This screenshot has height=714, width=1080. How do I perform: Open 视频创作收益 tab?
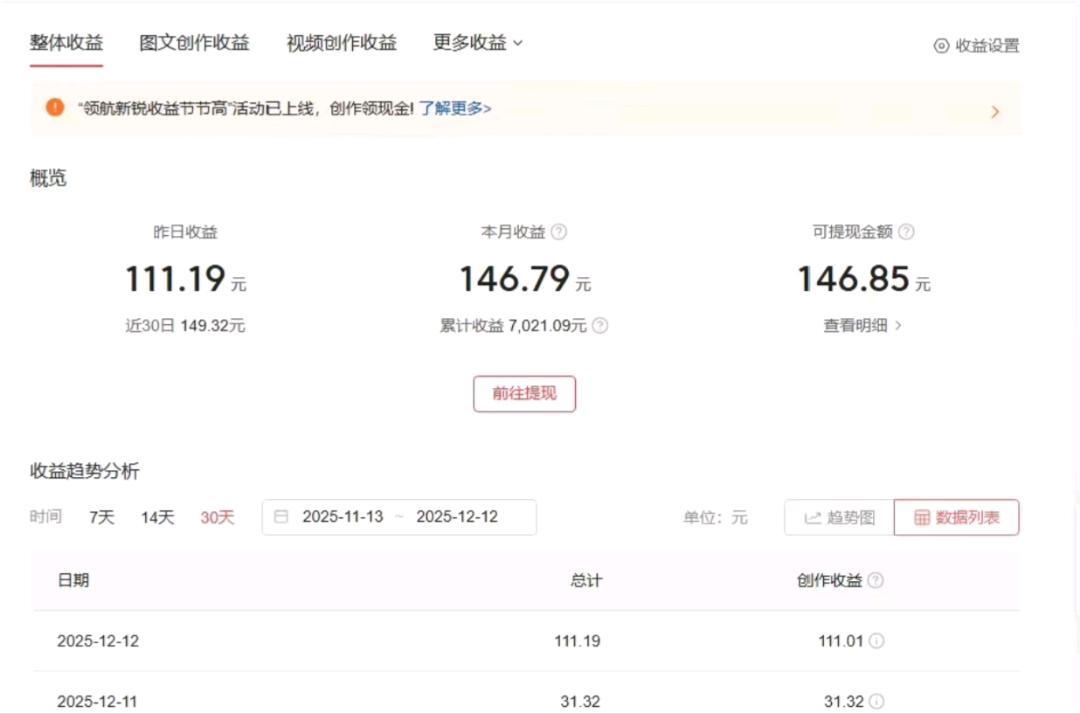[x=342, y=43]
